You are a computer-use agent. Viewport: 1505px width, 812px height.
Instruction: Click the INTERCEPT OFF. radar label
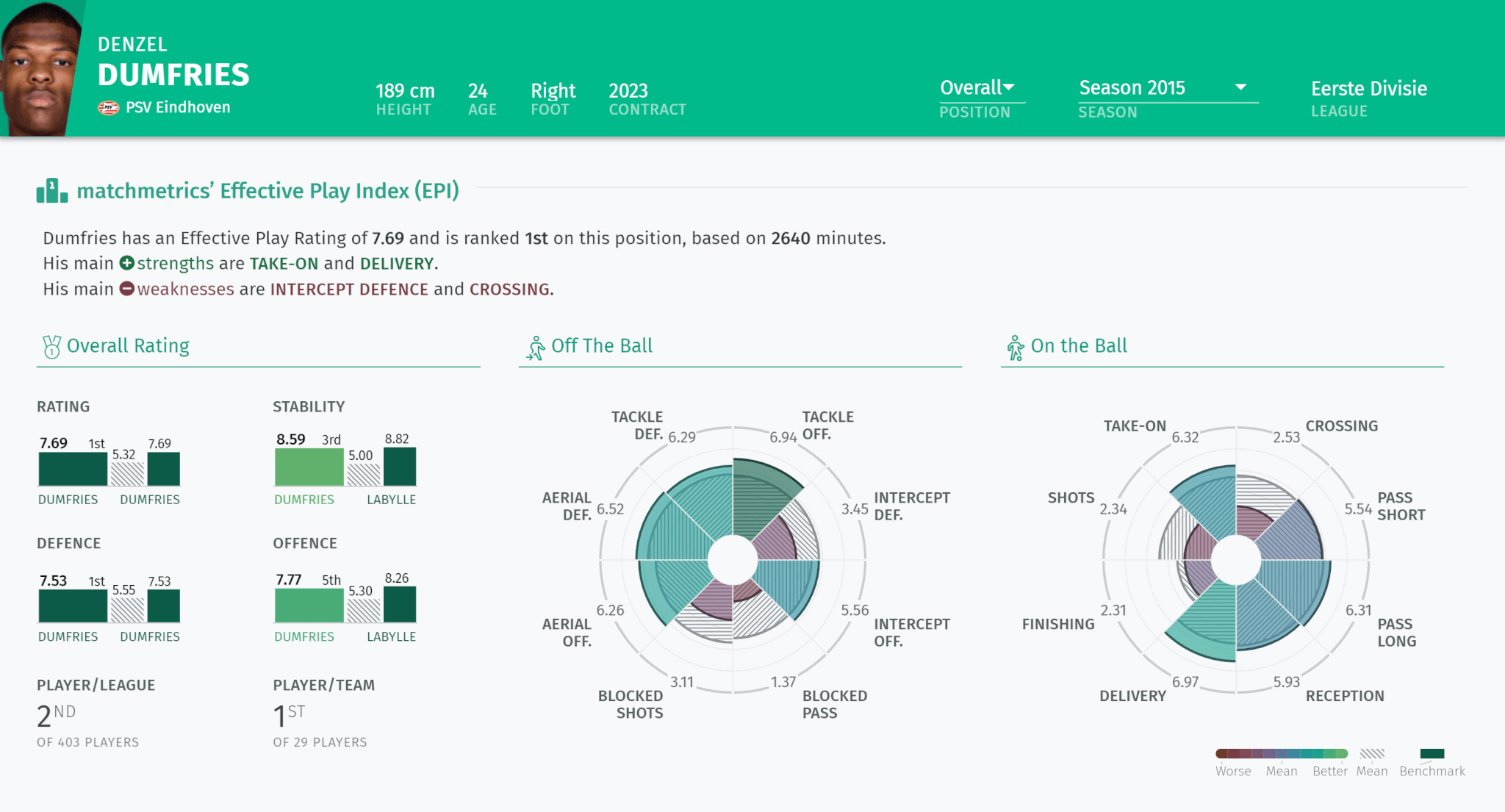911,633
